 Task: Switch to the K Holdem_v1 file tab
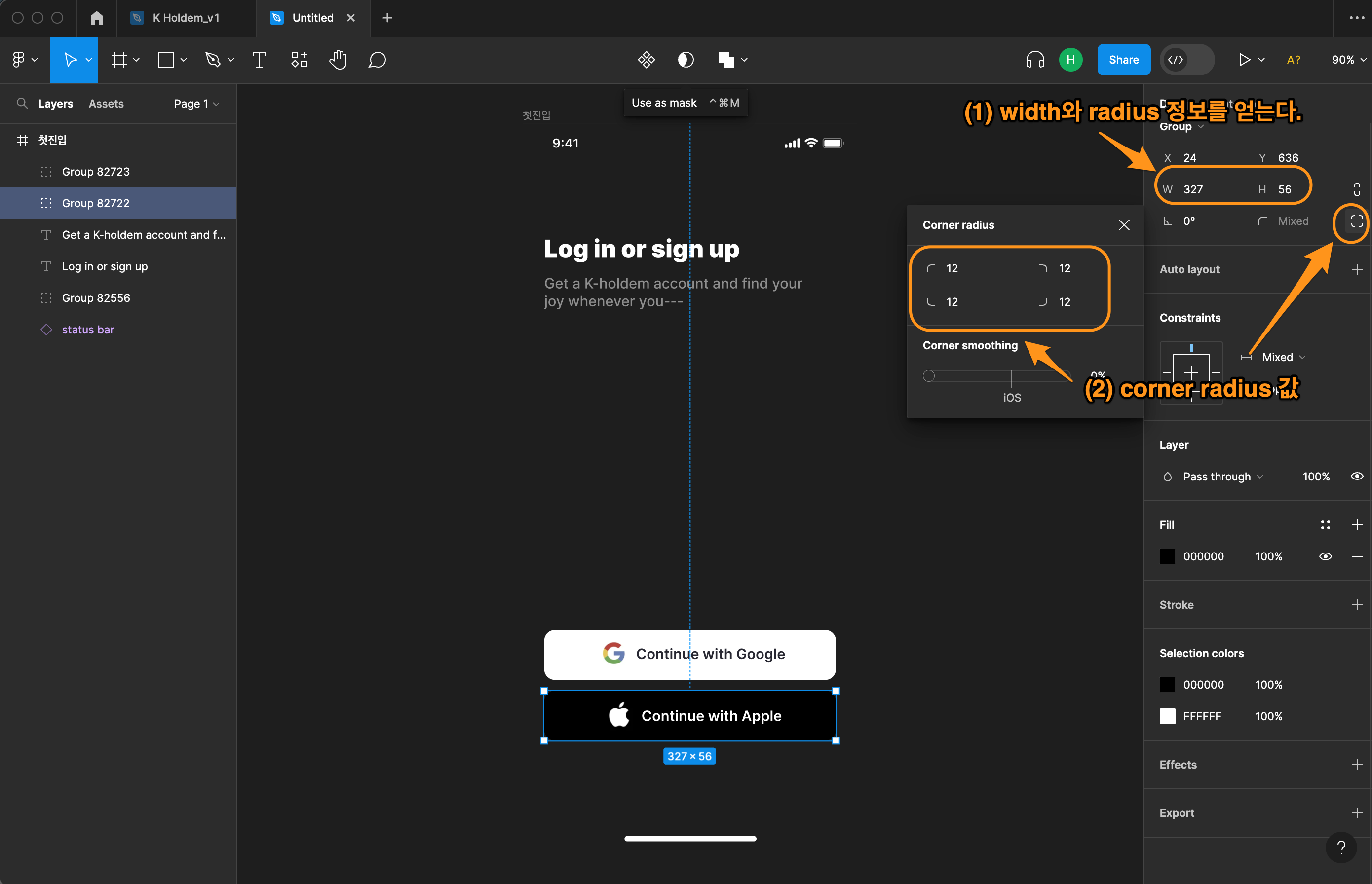tap(186, 18)
